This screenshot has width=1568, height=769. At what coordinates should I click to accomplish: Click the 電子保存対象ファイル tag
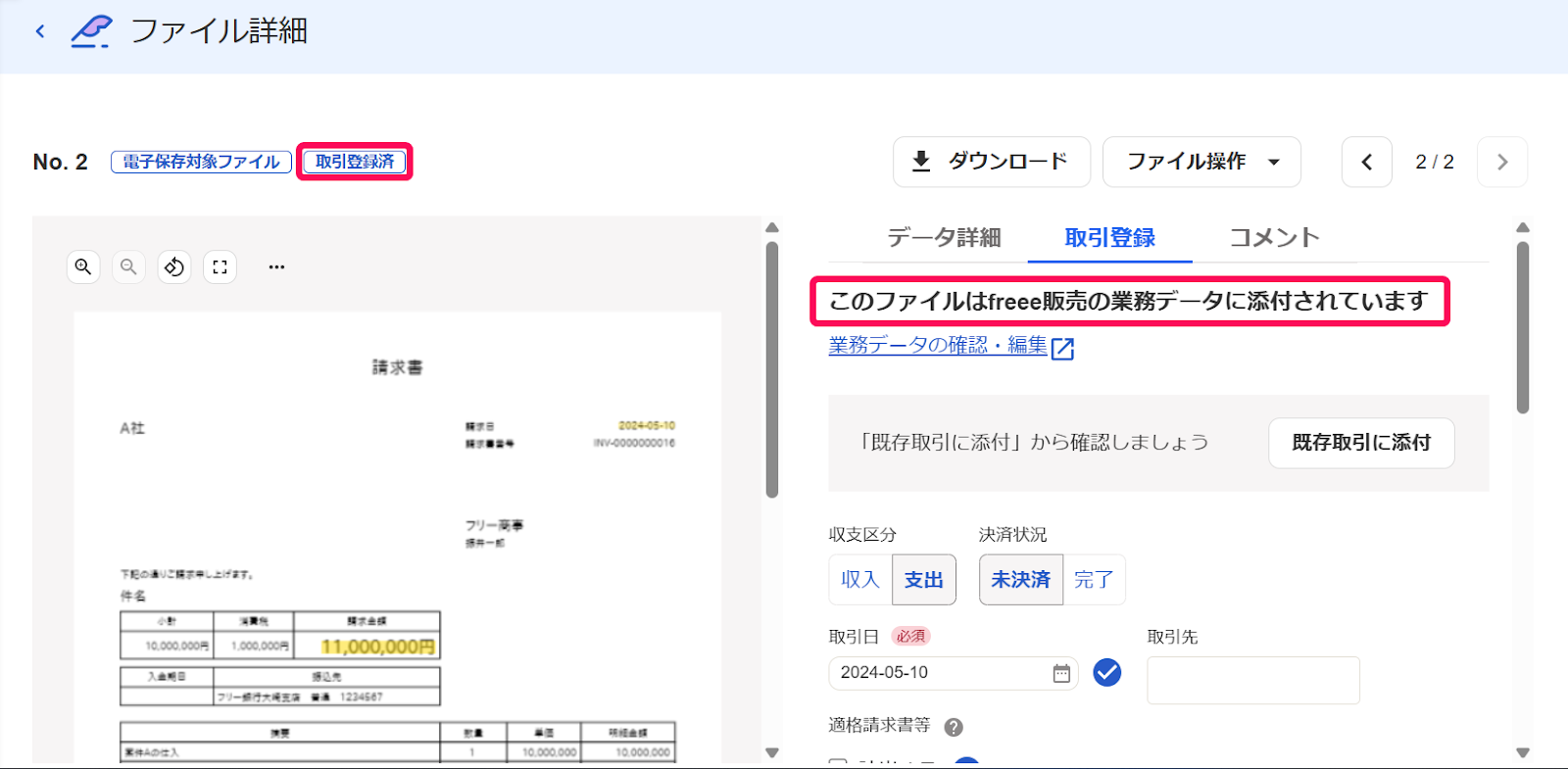click(x=201, y=162)
